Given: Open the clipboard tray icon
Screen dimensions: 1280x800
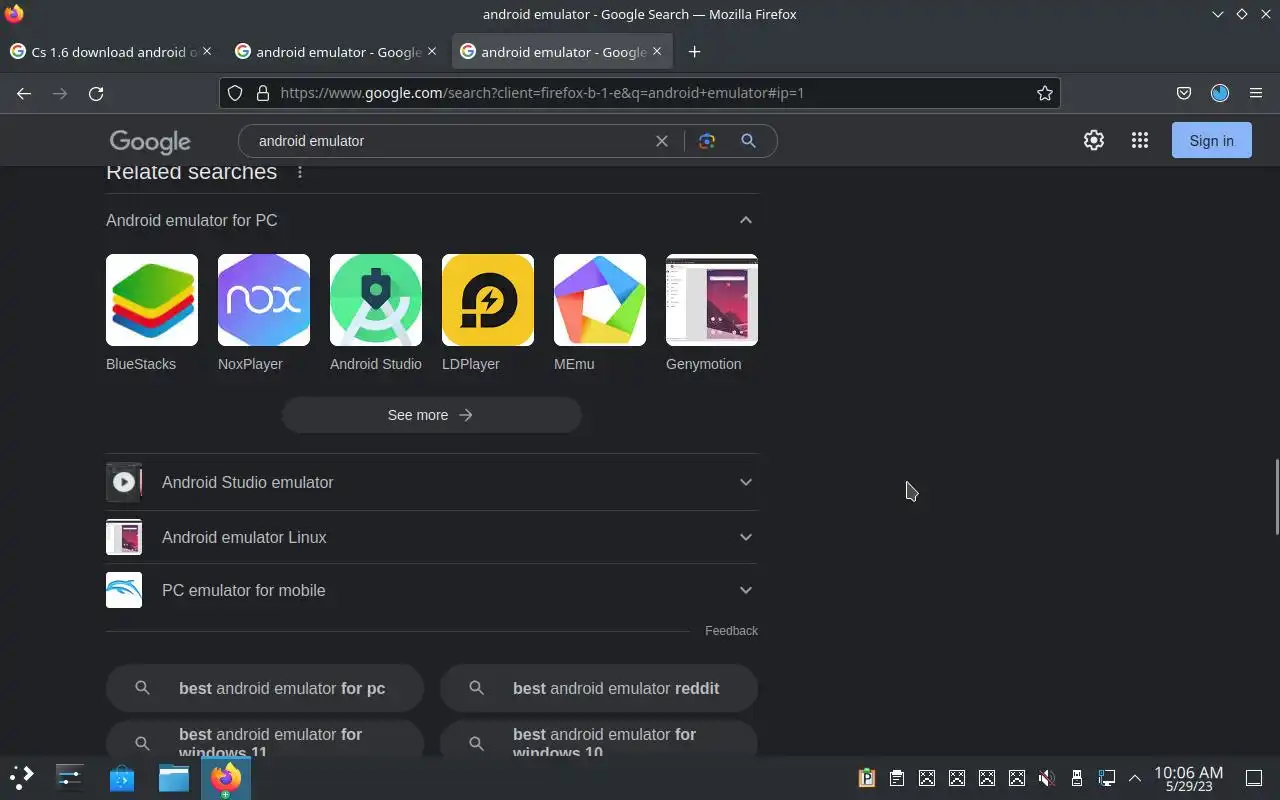Looking at the screenshot, I should tap(896, 778).
